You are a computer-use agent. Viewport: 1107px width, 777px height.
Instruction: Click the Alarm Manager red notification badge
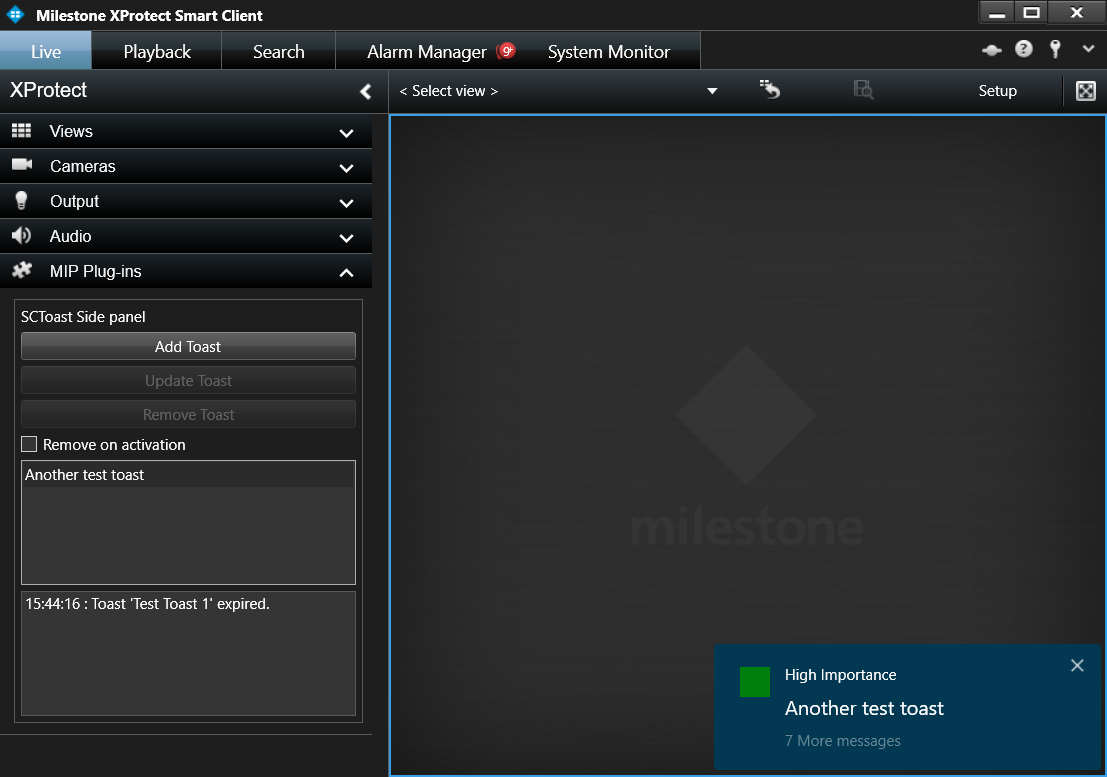point(506,51)
